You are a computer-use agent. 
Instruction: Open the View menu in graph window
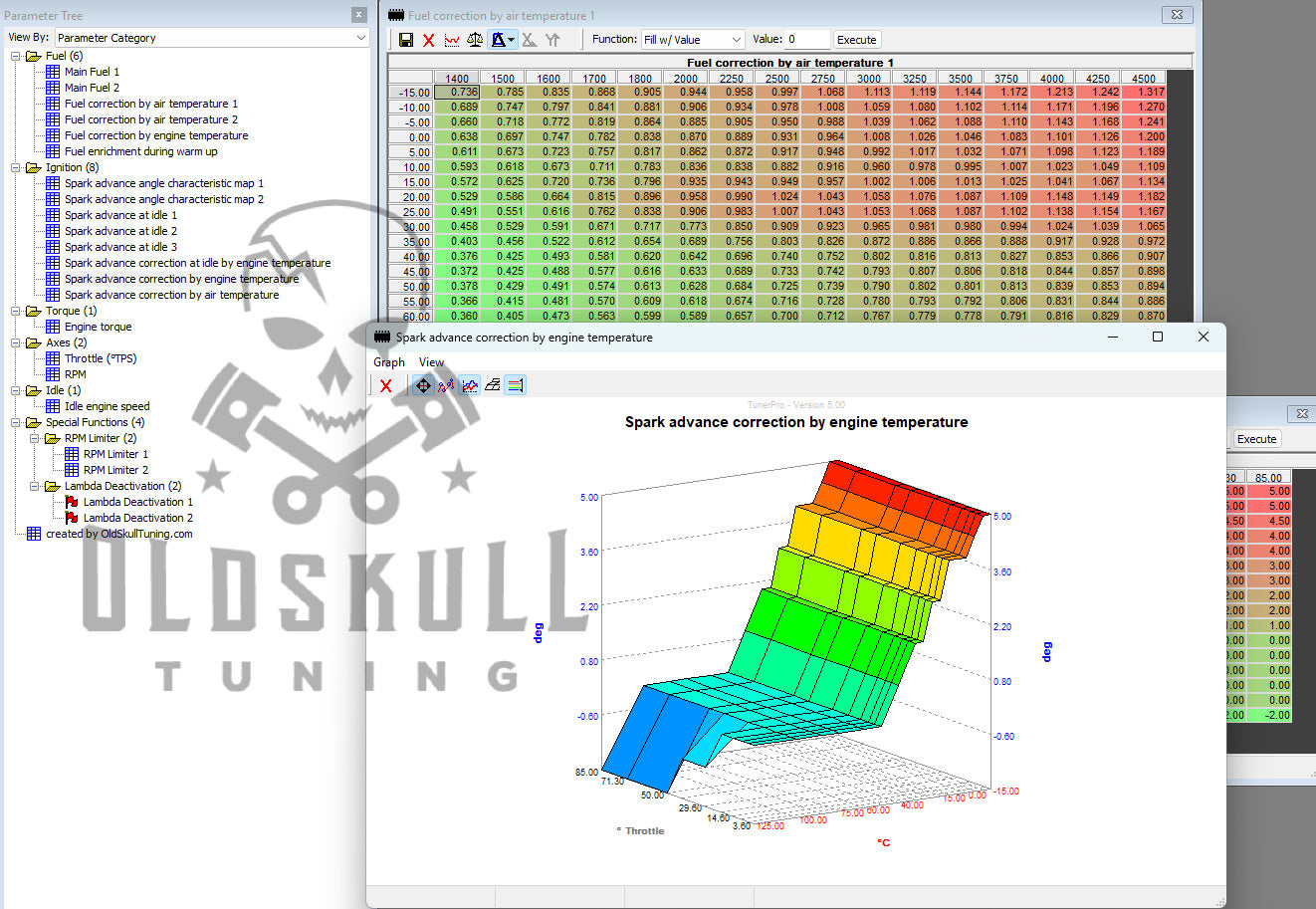(431, 362)
